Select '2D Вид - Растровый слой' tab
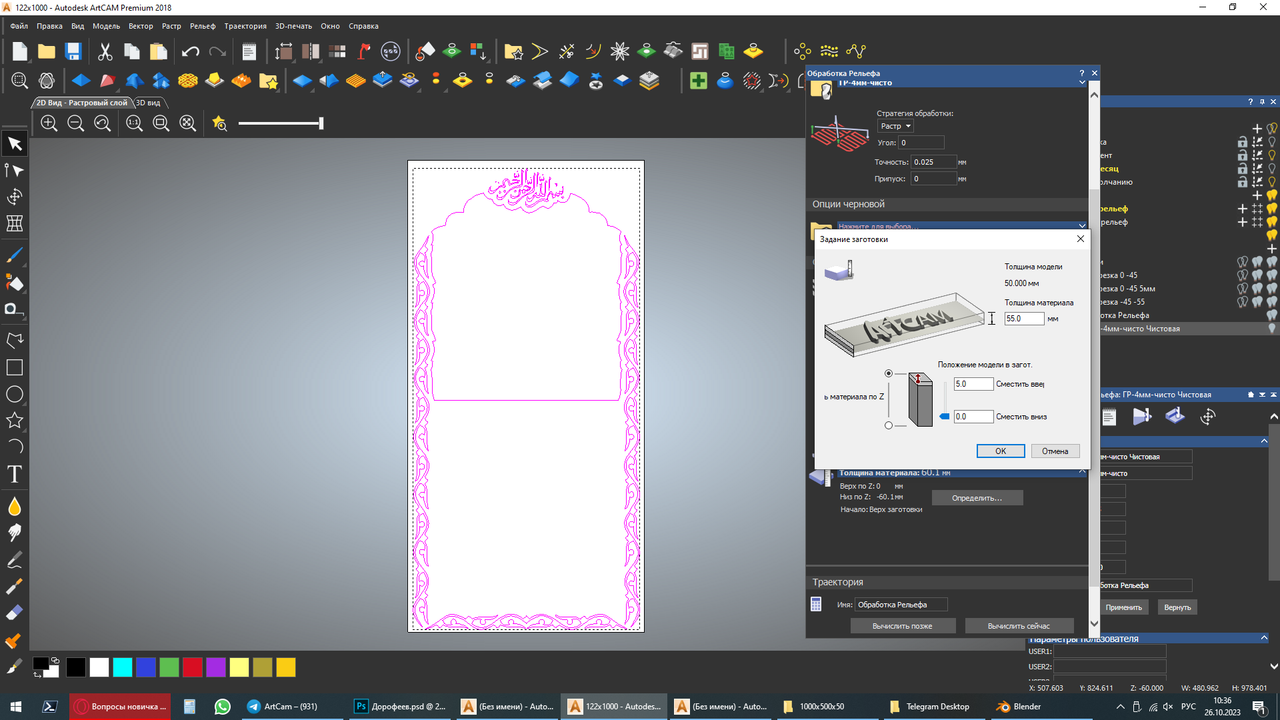The image size is (1280, 720). coord(82,102)
